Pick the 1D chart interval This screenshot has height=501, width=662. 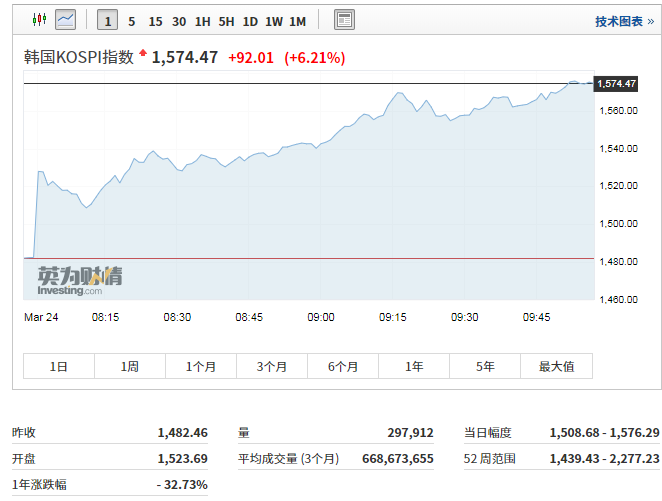click(x=250, y=21)
